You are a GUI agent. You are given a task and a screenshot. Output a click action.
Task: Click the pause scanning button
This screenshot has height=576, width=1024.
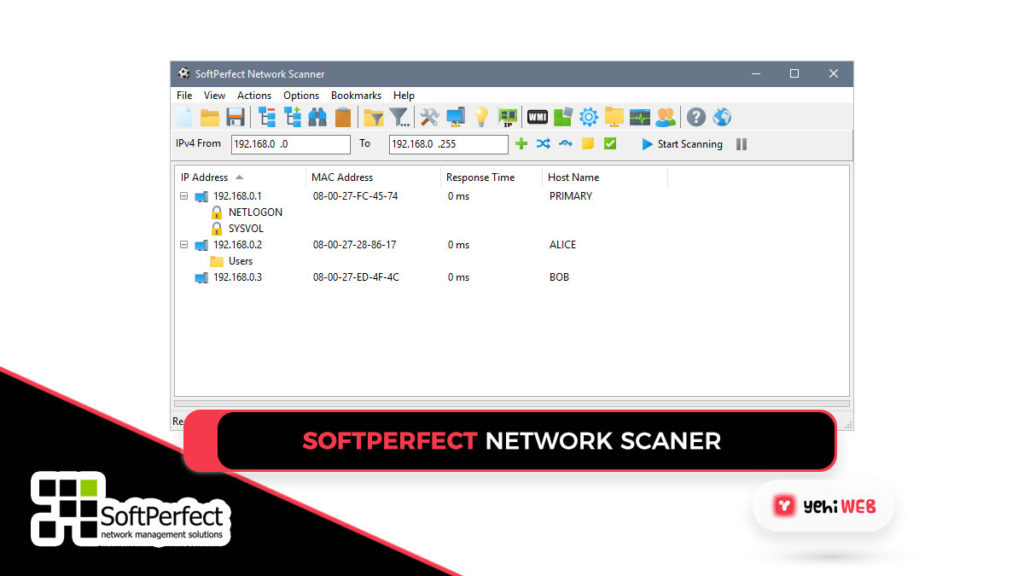741,144
